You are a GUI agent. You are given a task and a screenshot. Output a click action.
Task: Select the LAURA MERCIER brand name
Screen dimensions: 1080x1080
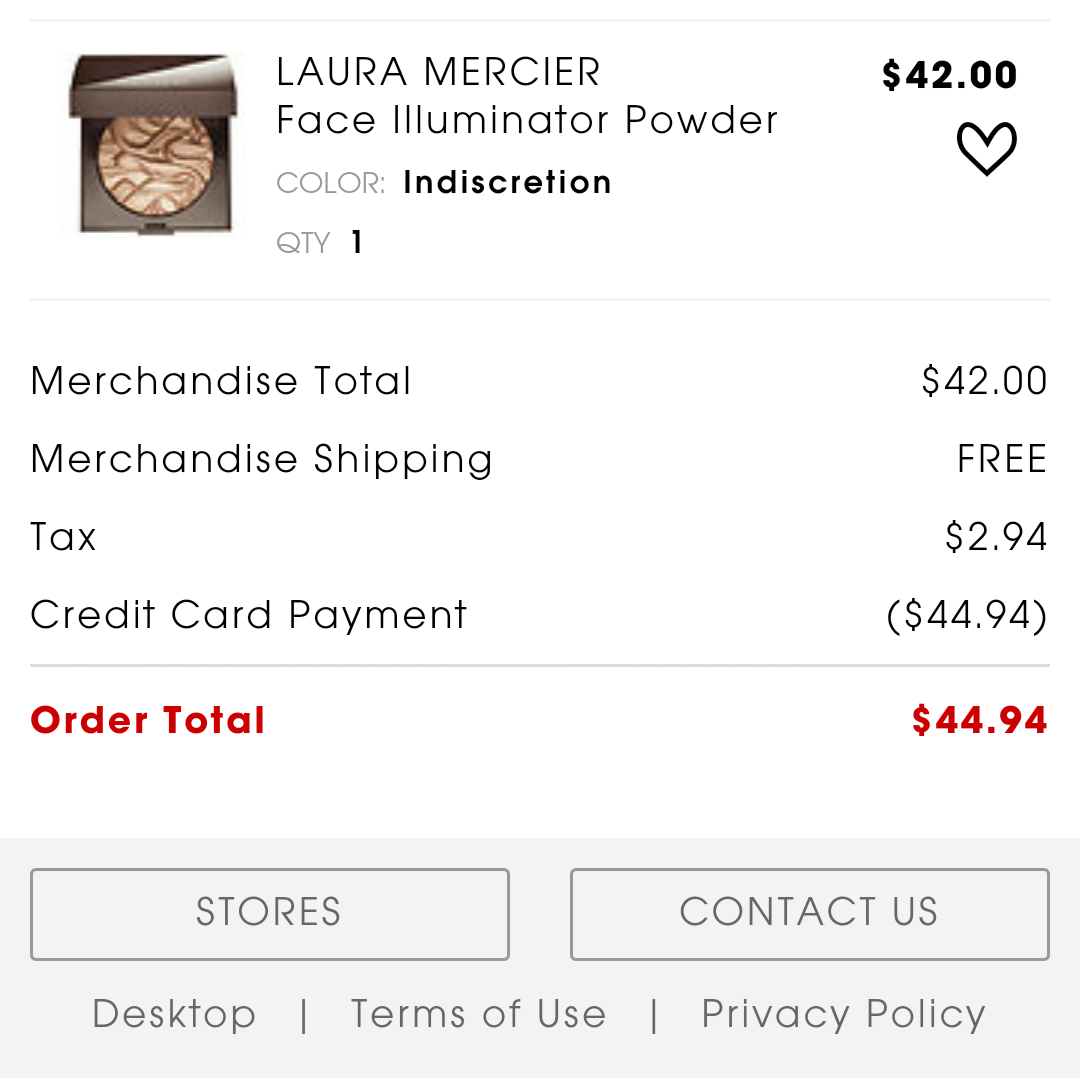(438, 72)
